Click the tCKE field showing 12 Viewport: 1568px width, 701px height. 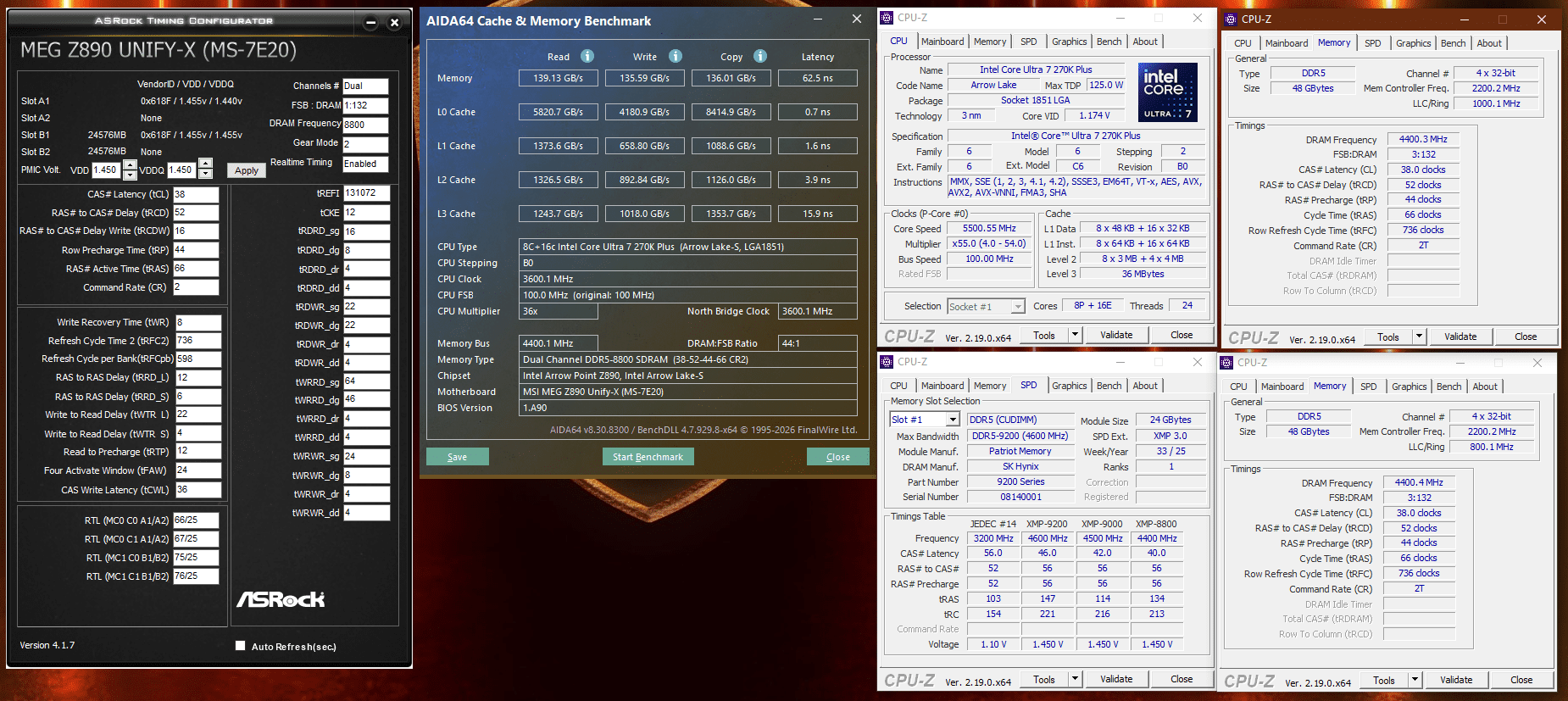(x=366, y=213)
